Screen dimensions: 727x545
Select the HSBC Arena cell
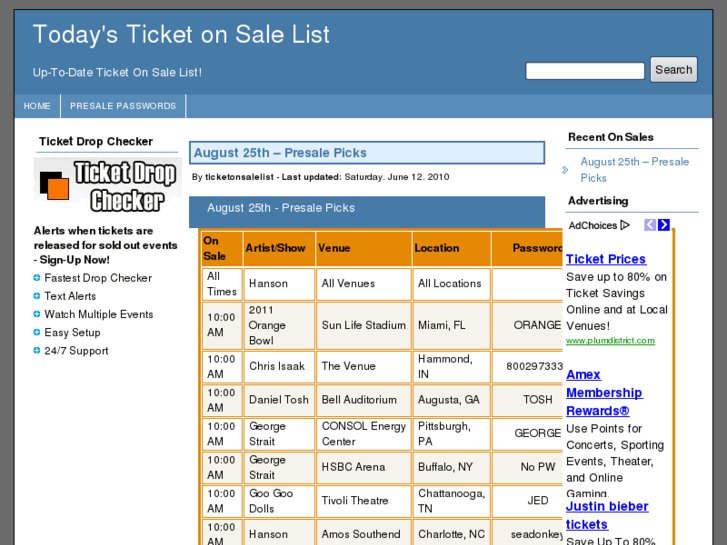coord(364,467)
